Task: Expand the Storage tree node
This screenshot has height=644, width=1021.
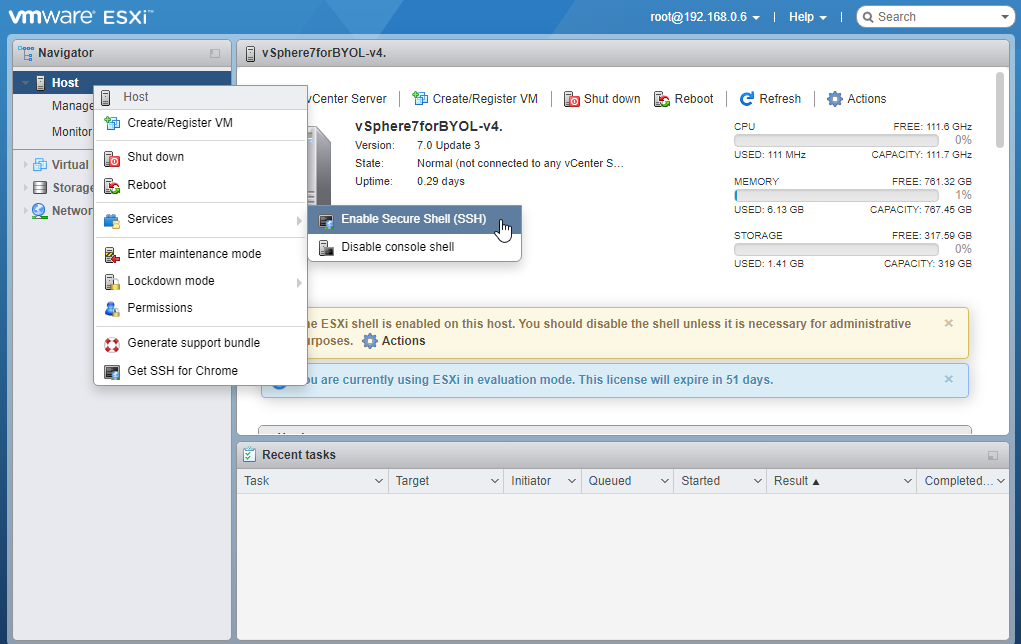Action: click(x=27, y=187)
